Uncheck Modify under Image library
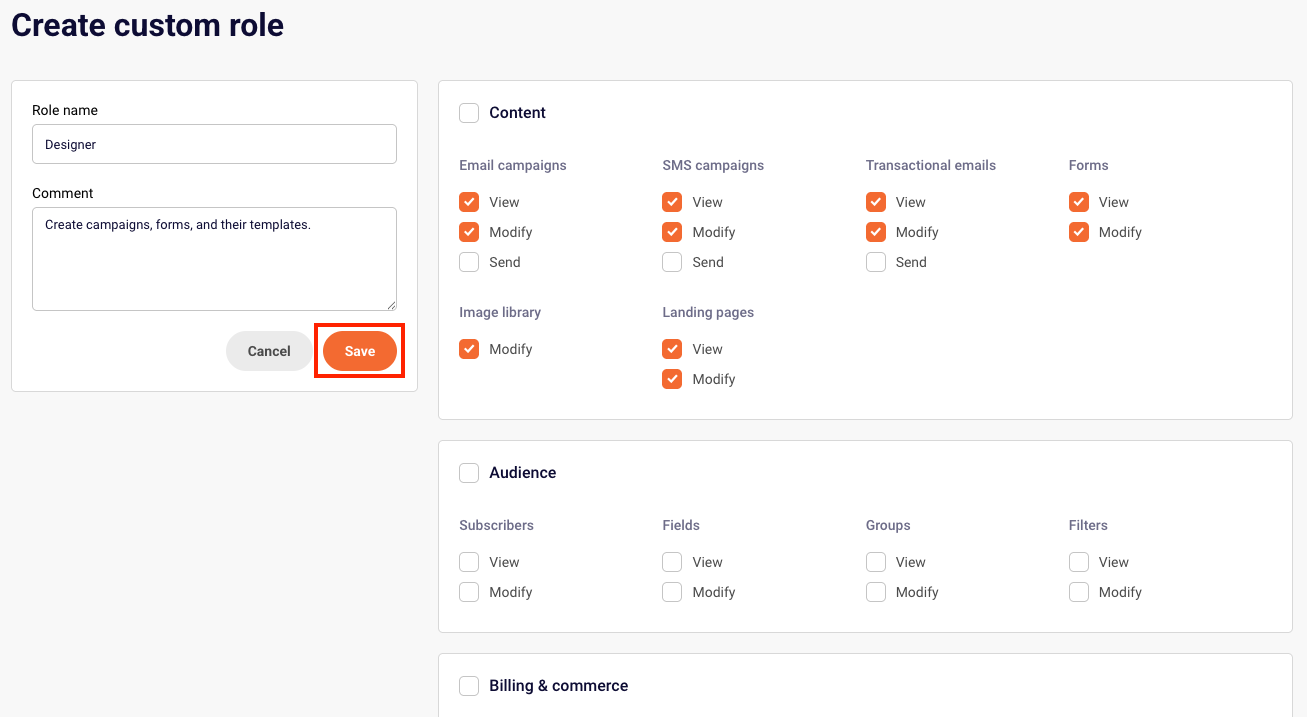The width and height of the screenshot is (1307, 717). point(469,349)
